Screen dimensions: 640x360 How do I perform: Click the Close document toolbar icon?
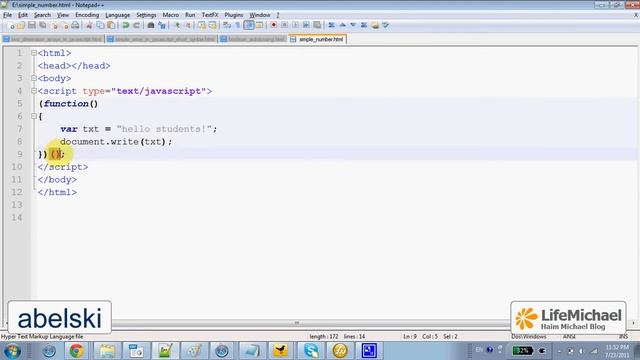[54, 25]
